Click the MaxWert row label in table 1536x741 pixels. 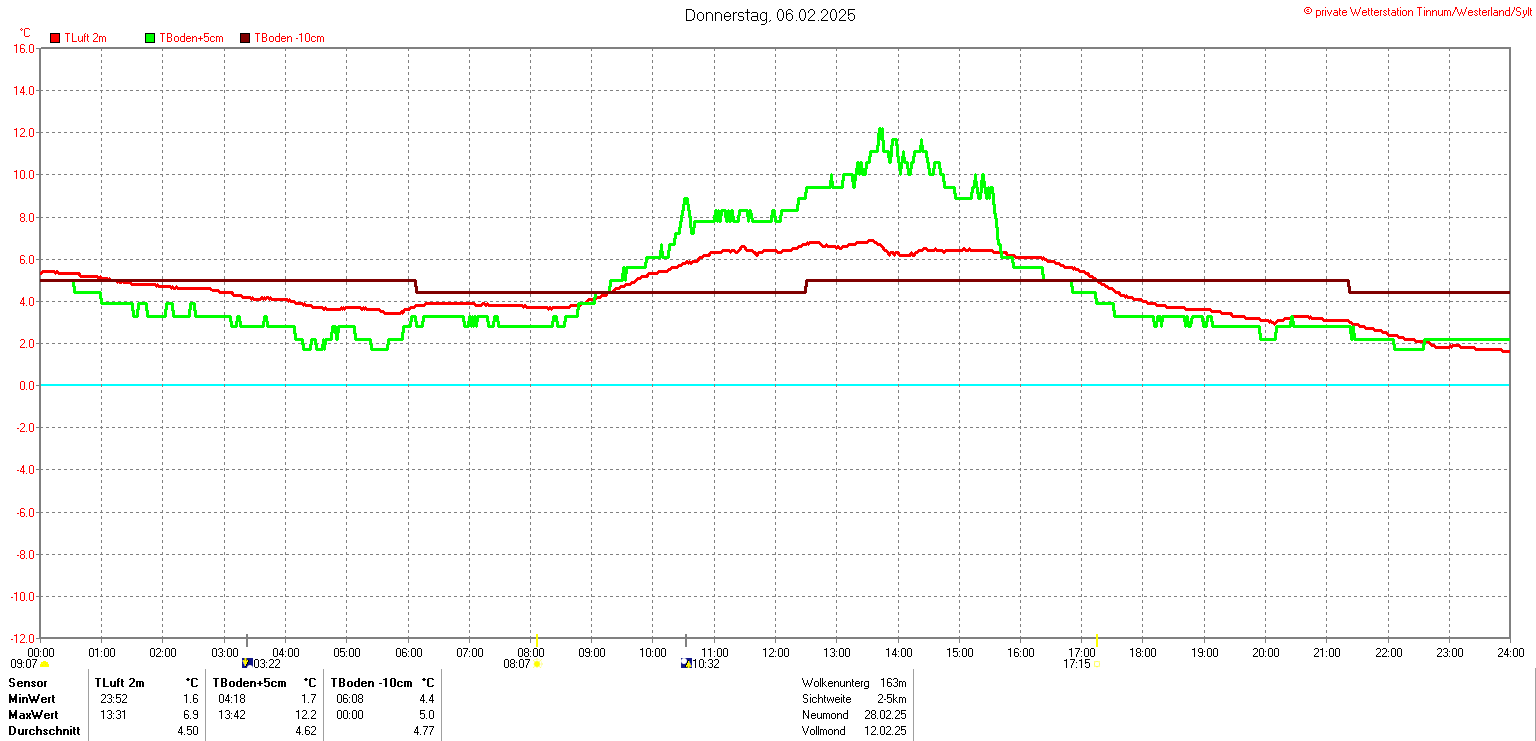pyautogui.click(x=33, y=715)
